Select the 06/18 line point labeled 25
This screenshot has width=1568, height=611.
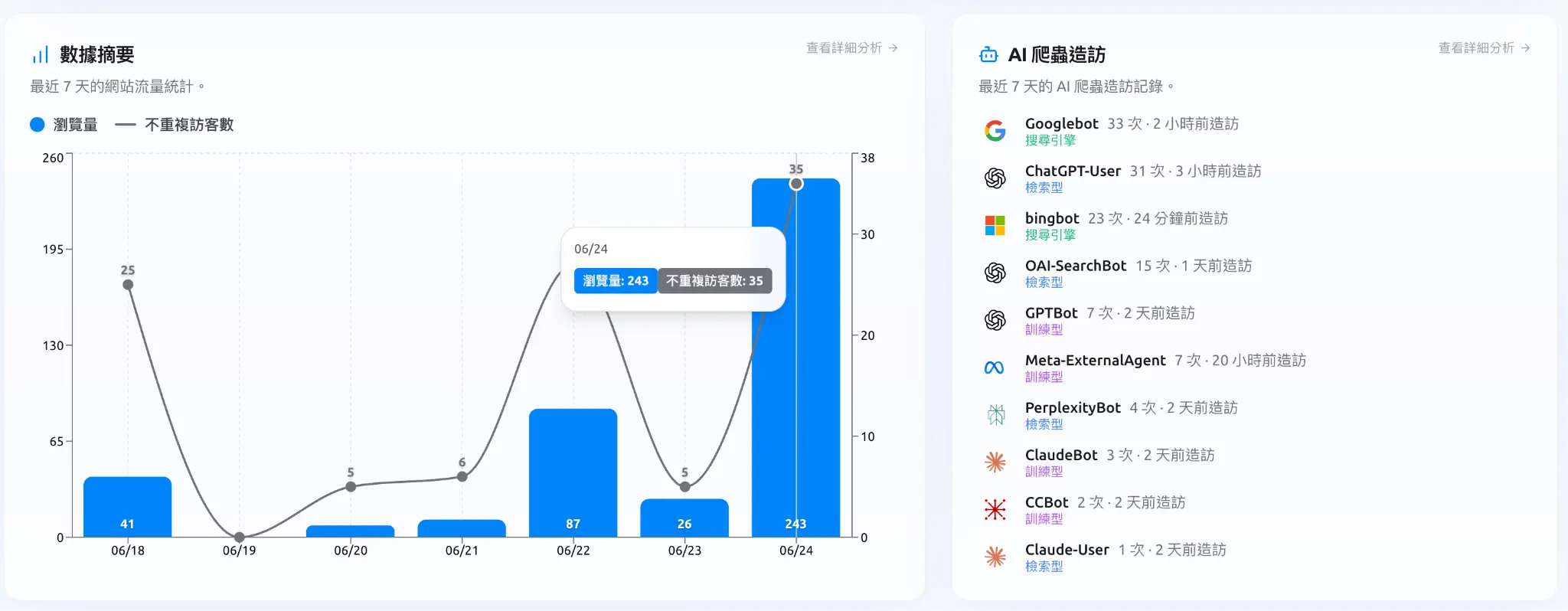128,285
